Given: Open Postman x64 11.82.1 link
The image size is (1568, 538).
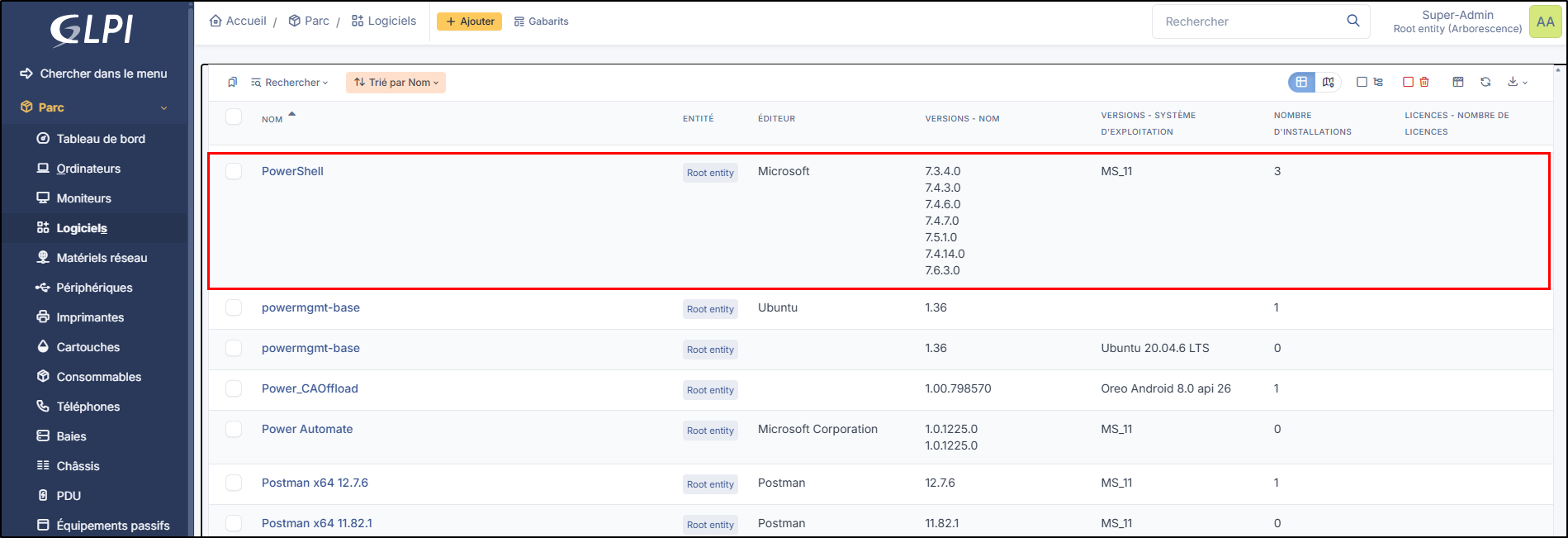Looking at the screenshot, I should pos(317,523).
